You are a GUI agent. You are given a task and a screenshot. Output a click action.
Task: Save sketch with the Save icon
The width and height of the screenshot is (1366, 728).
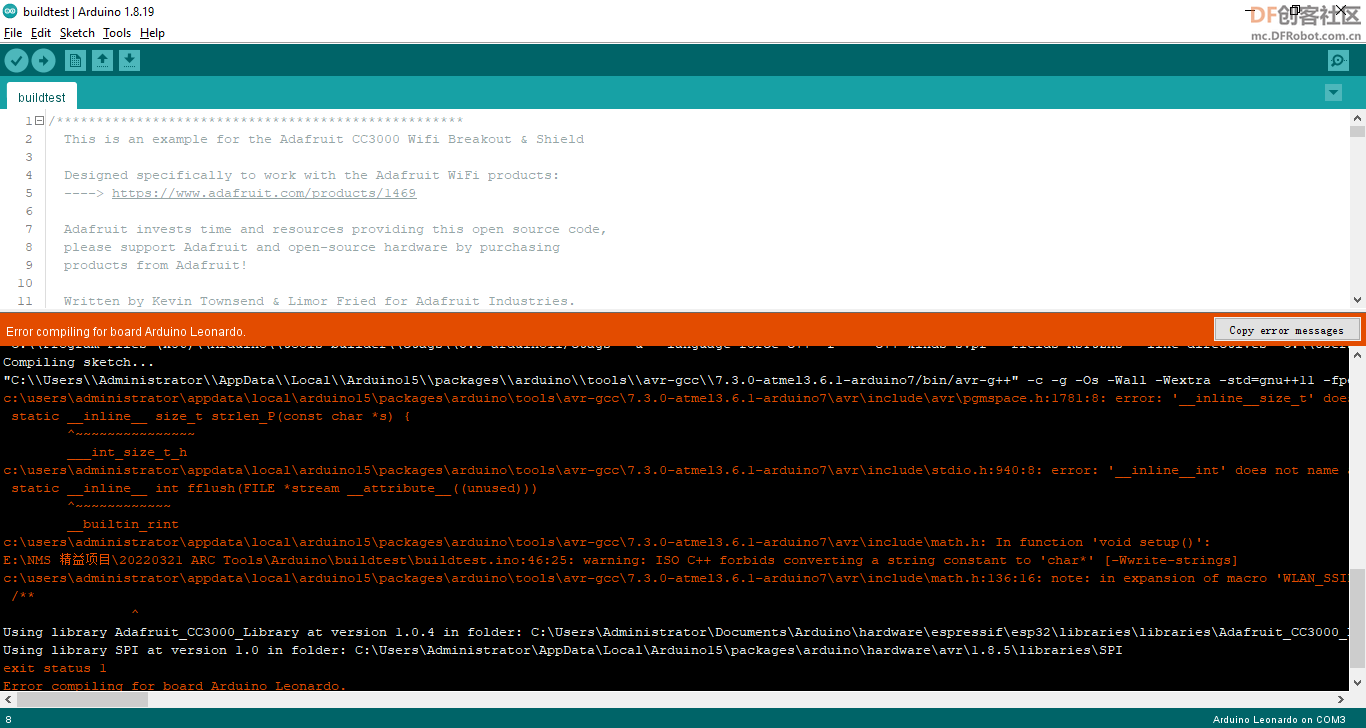point(129,61)
